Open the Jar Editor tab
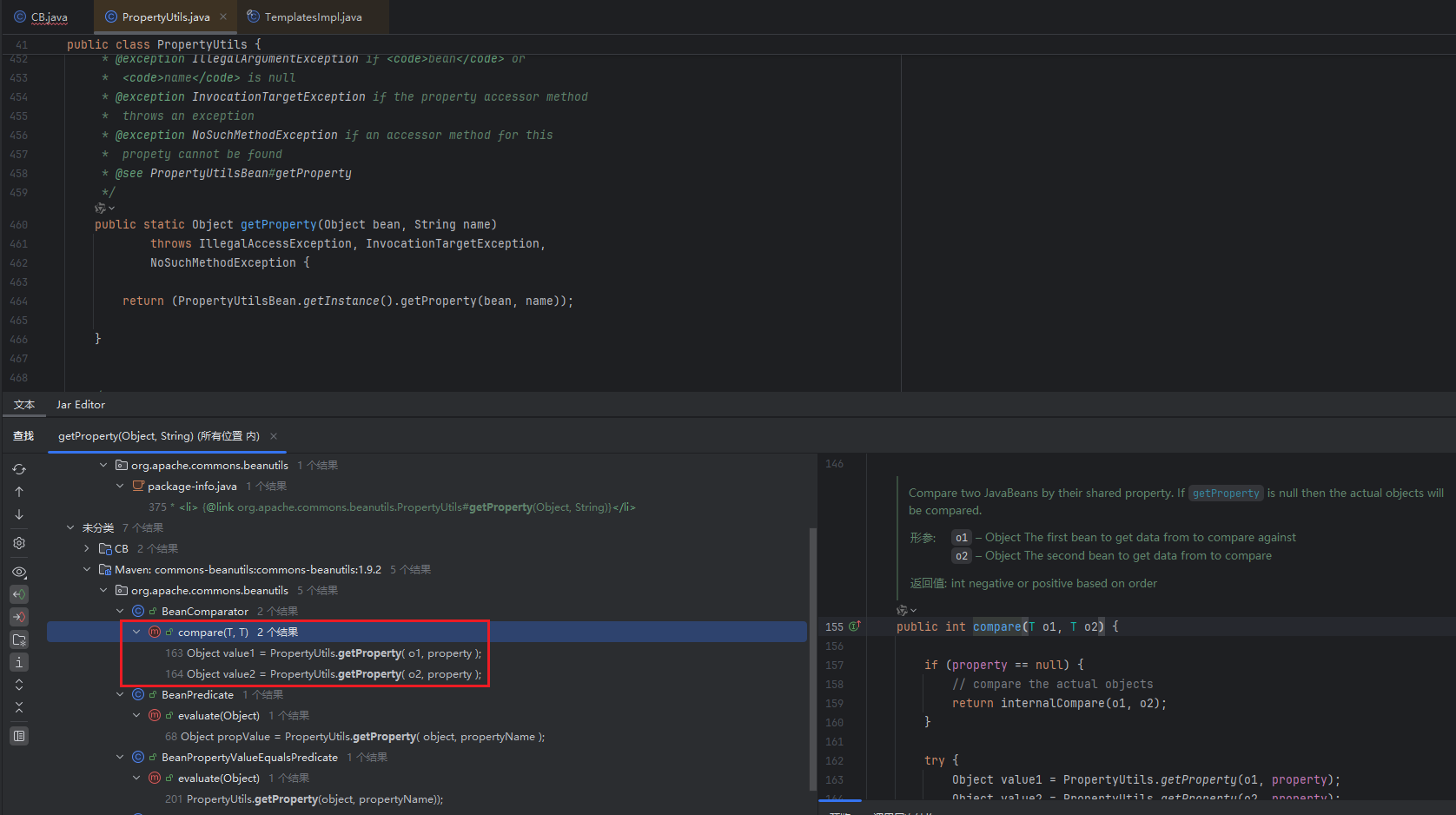Viewport: 1456px width, 815px height. click(81, 405)
